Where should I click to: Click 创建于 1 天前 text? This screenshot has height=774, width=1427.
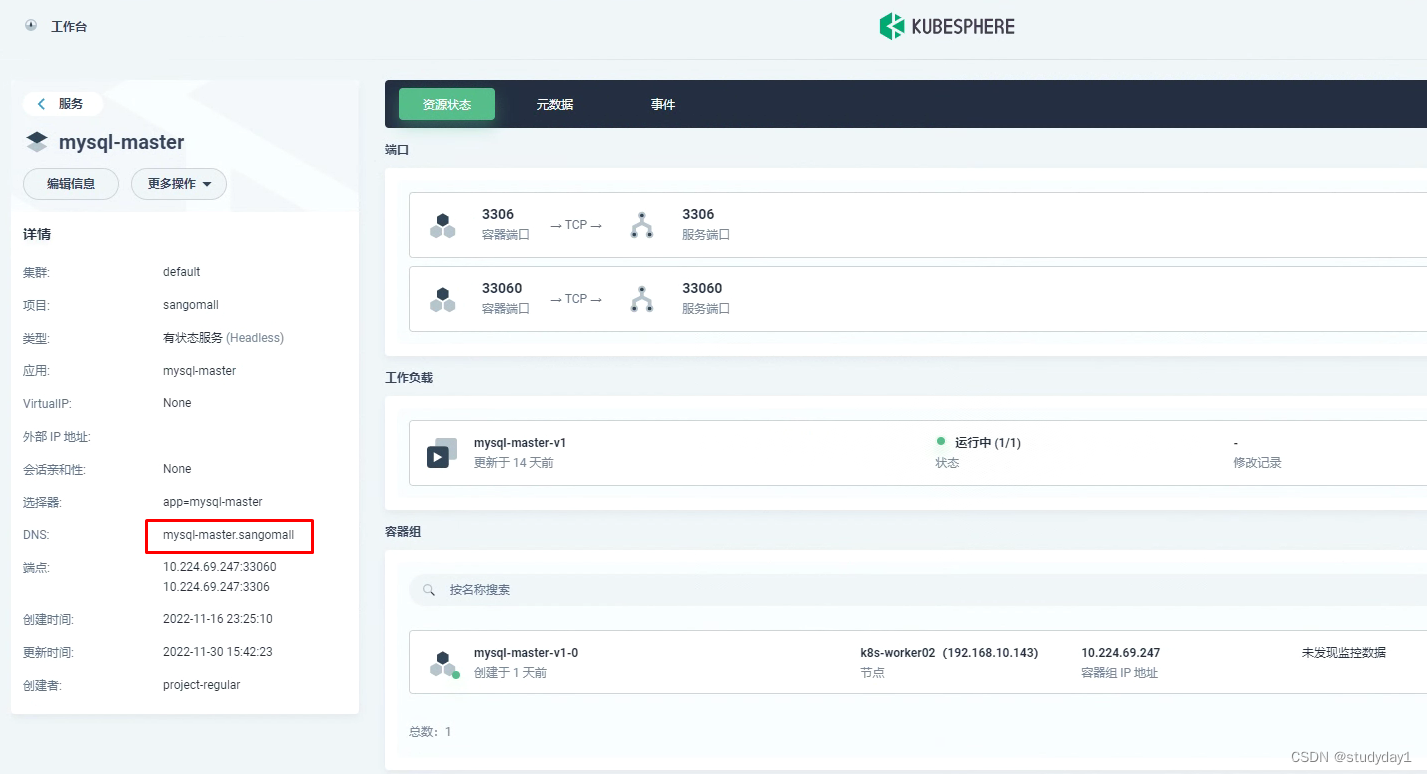[511, 673]
